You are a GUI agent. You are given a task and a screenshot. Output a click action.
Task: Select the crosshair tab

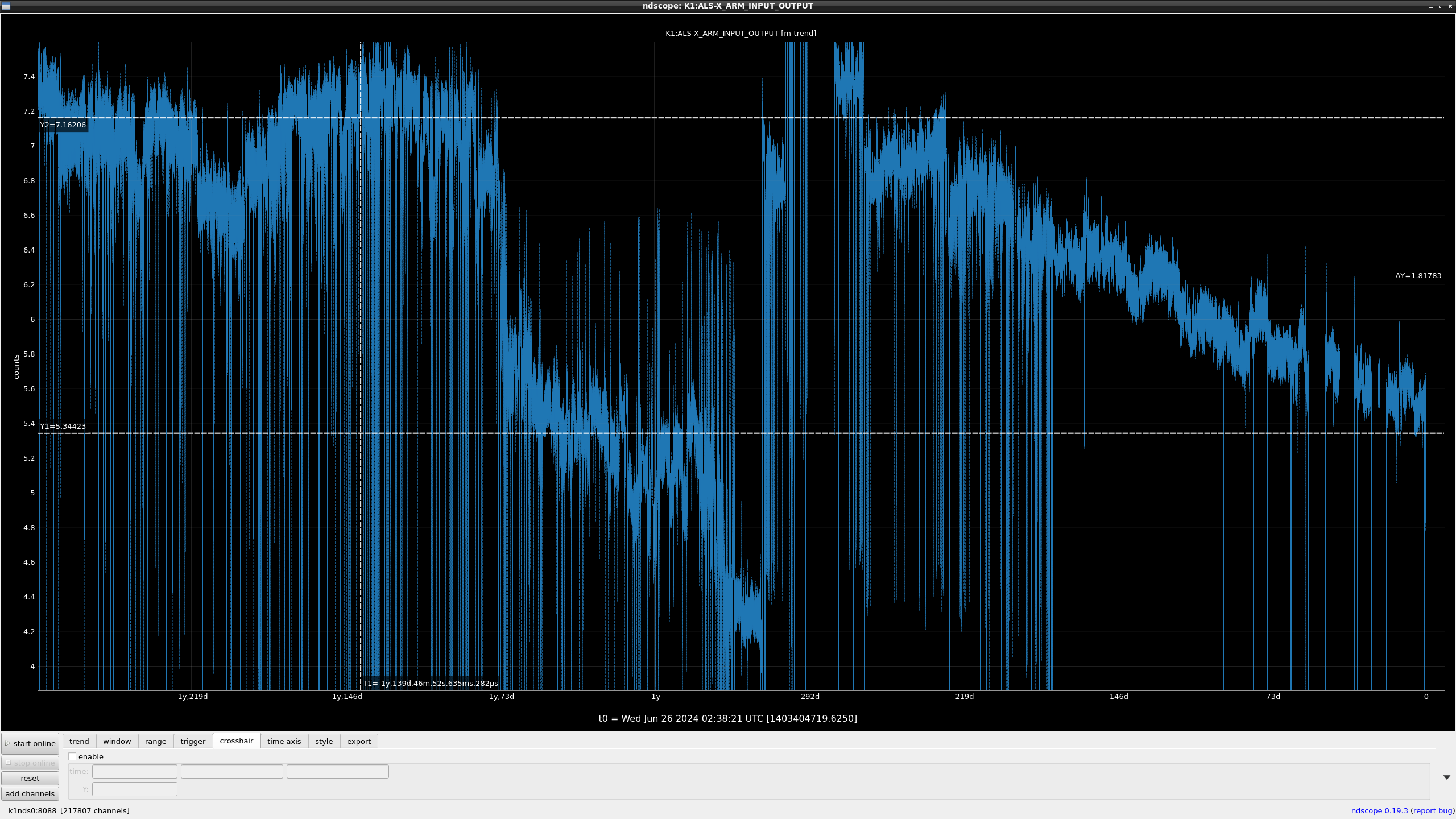[237, 741]
